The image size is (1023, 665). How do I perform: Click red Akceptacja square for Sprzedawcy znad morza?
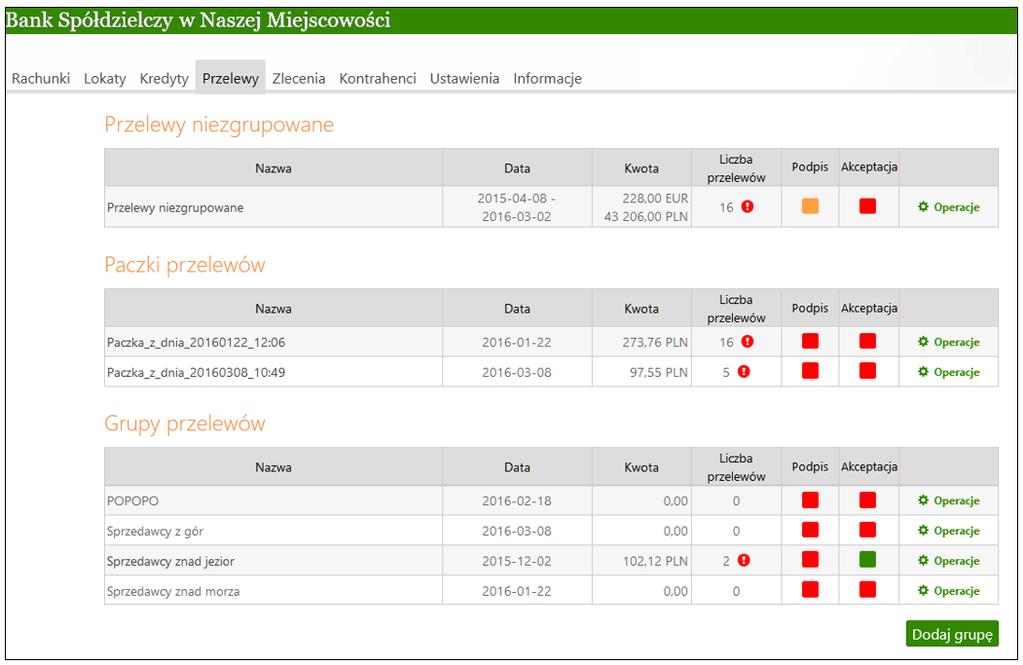pyautogui.click(x=868, y=589)
